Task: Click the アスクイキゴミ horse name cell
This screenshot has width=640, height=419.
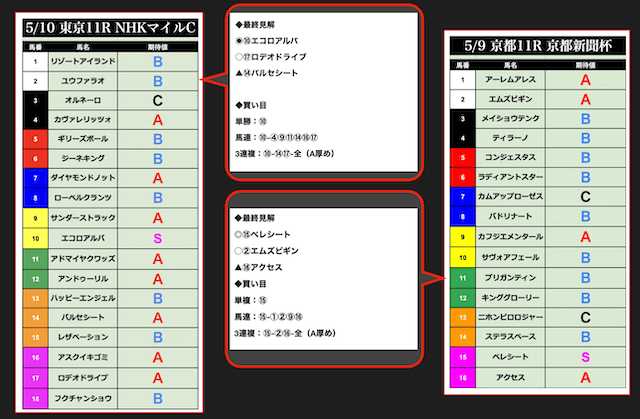Action: [83, 358]
